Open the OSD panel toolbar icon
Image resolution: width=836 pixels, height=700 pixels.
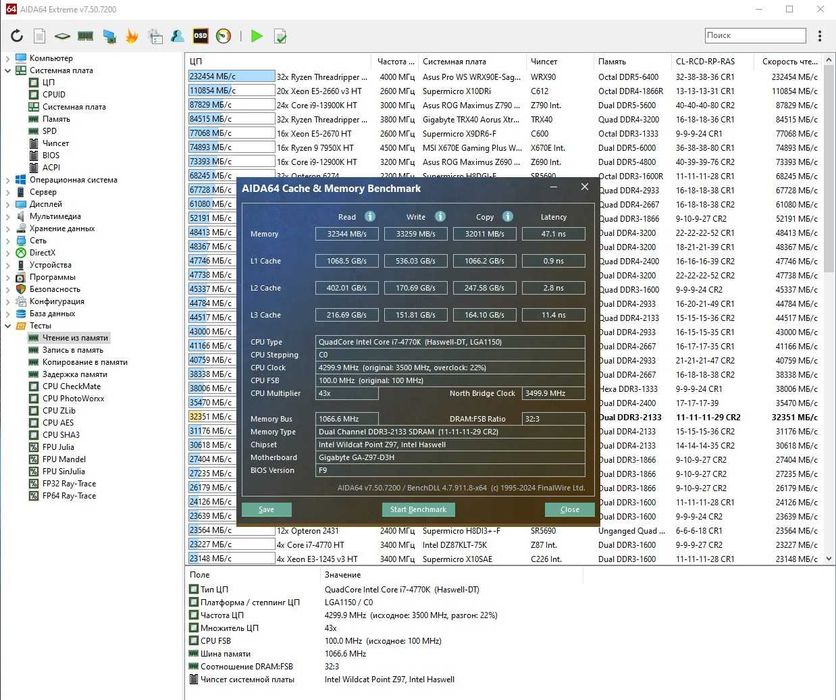pos(200,36)
